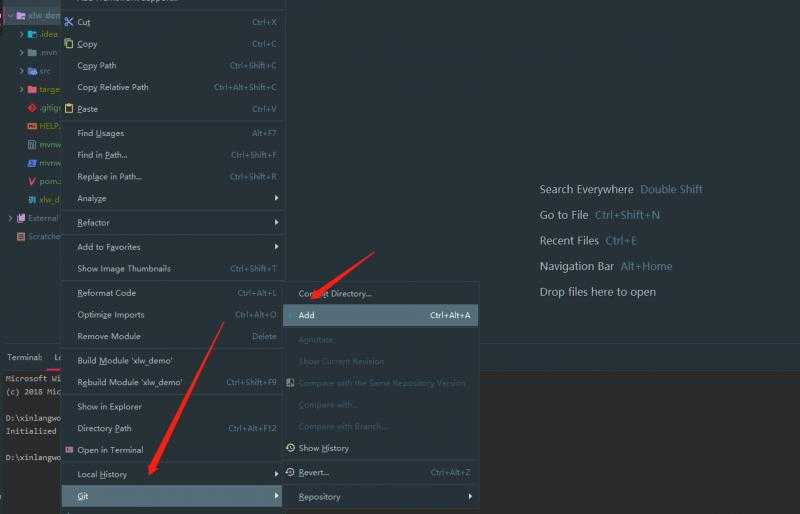Click the HELP markdown file icon
The image size is (800, 514).
pyautogui.click(x=32, y=126)
